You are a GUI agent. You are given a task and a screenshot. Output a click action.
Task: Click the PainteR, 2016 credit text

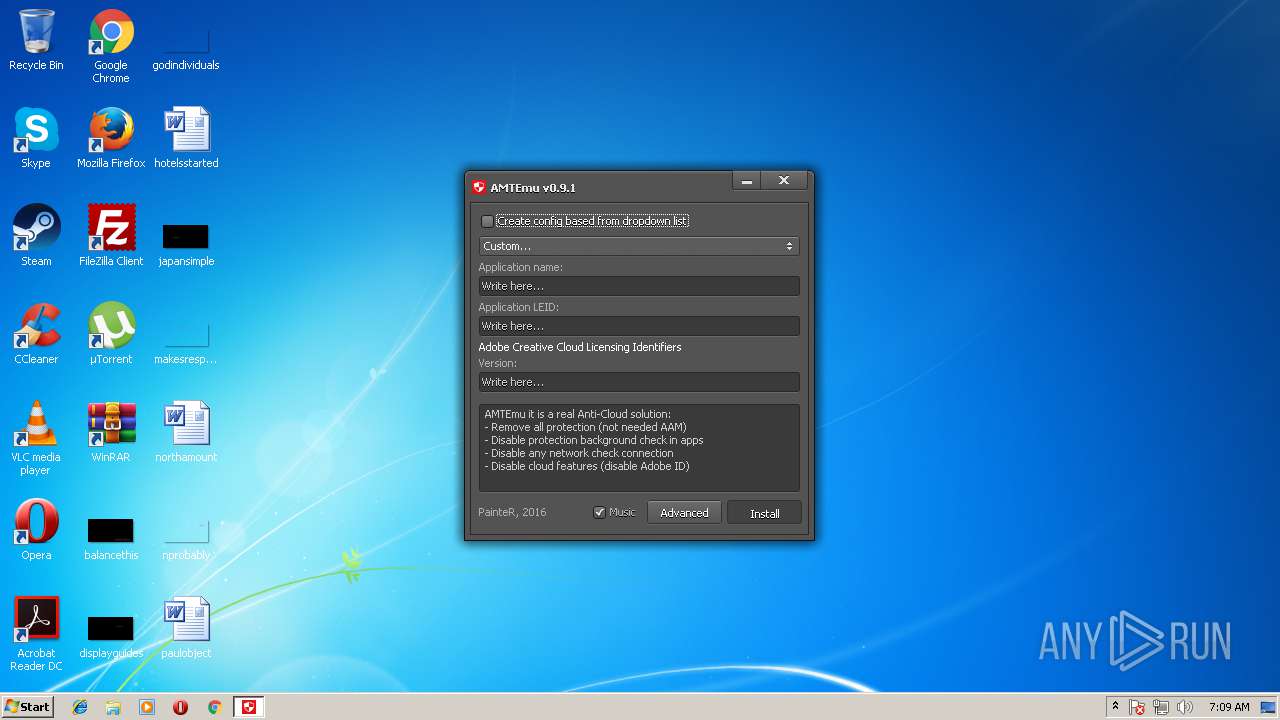coord(512,512)
